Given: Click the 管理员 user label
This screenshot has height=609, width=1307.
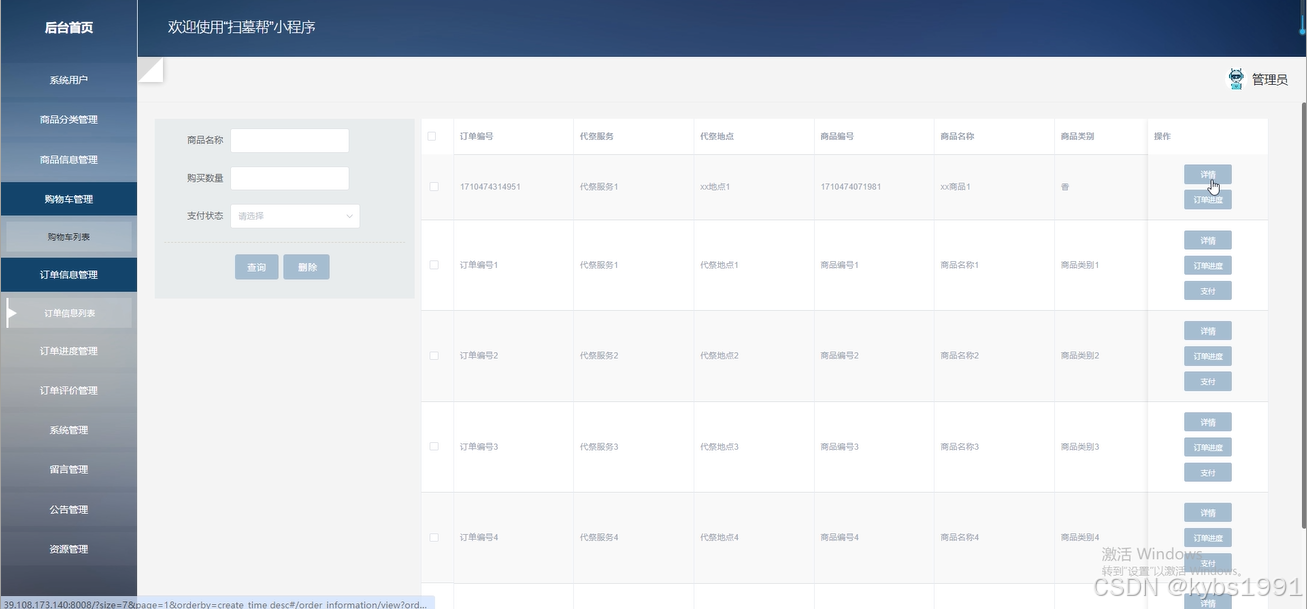Looking at the screenshot, I should 1270,80.
